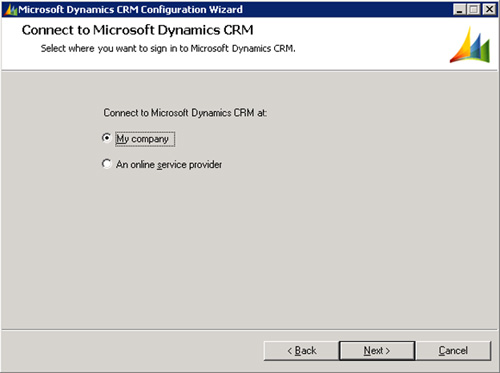Select the My company radio button
The image size is (500, 373).
coord(107,138)
